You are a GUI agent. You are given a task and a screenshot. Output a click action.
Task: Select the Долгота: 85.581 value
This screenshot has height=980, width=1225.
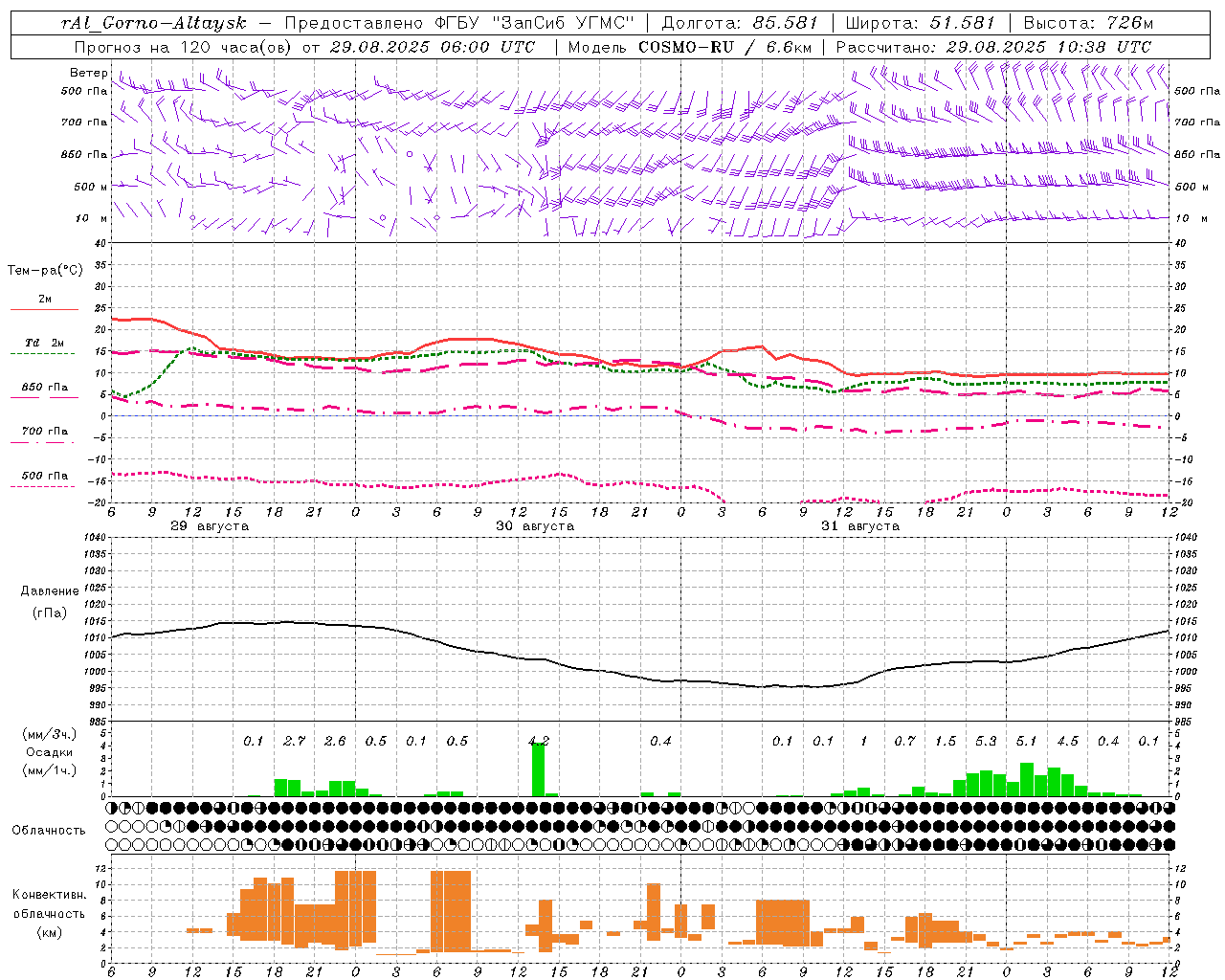tap(740, 23)
